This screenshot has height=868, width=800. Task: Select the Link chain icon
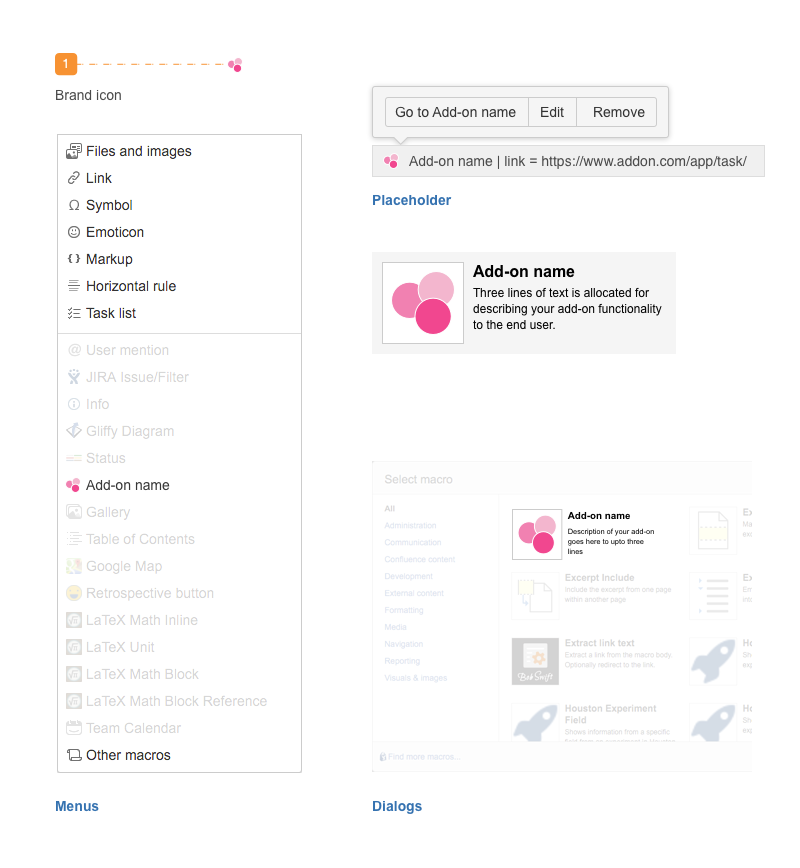click(74, 178)
